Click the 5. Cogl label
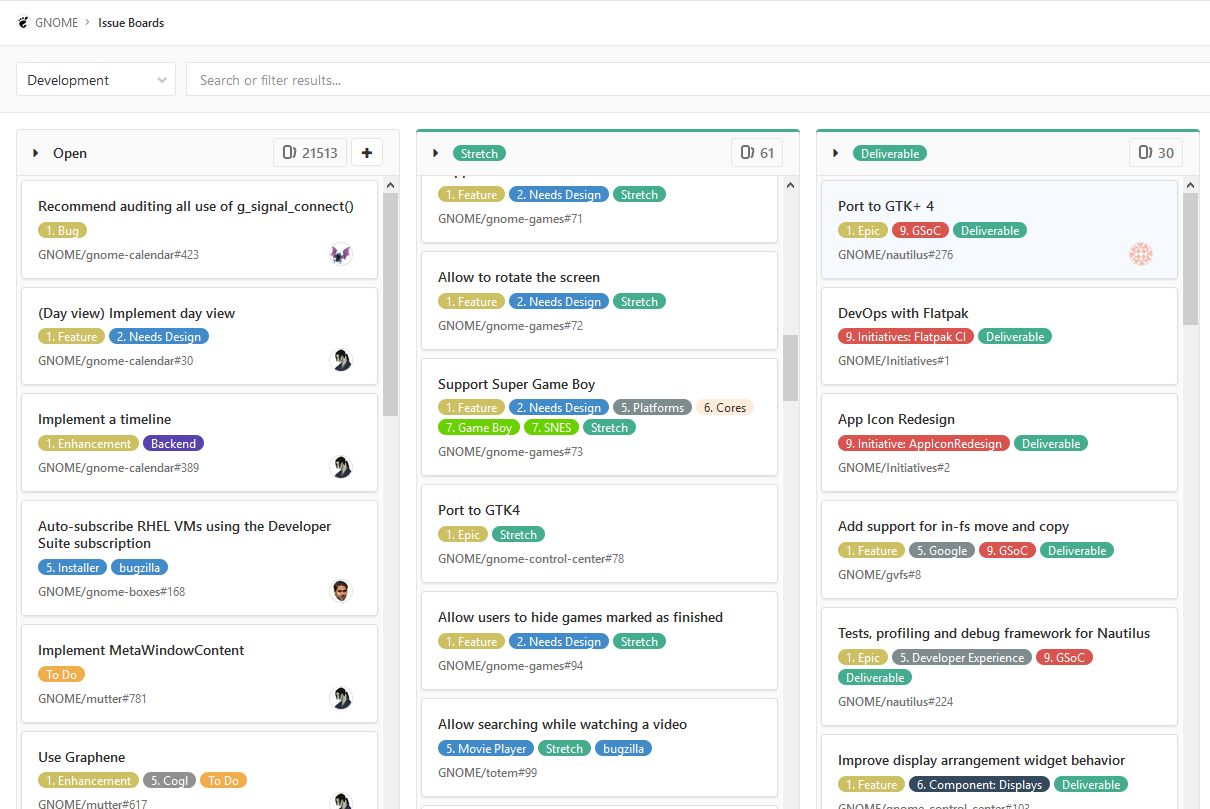This screenshot has width=1210, height=809. pyautogui.click(x=169, y=780)
